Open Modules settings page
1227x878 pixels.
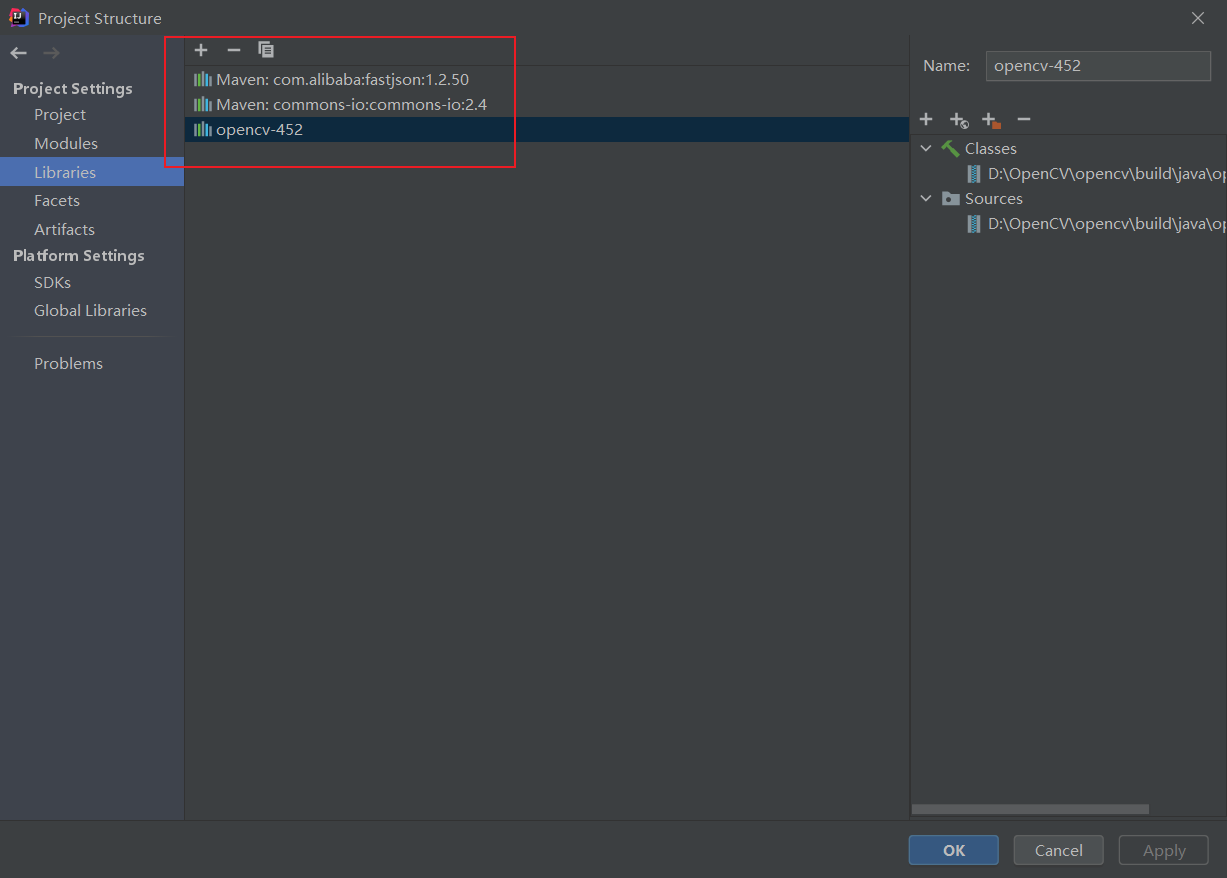pos(66,143)
